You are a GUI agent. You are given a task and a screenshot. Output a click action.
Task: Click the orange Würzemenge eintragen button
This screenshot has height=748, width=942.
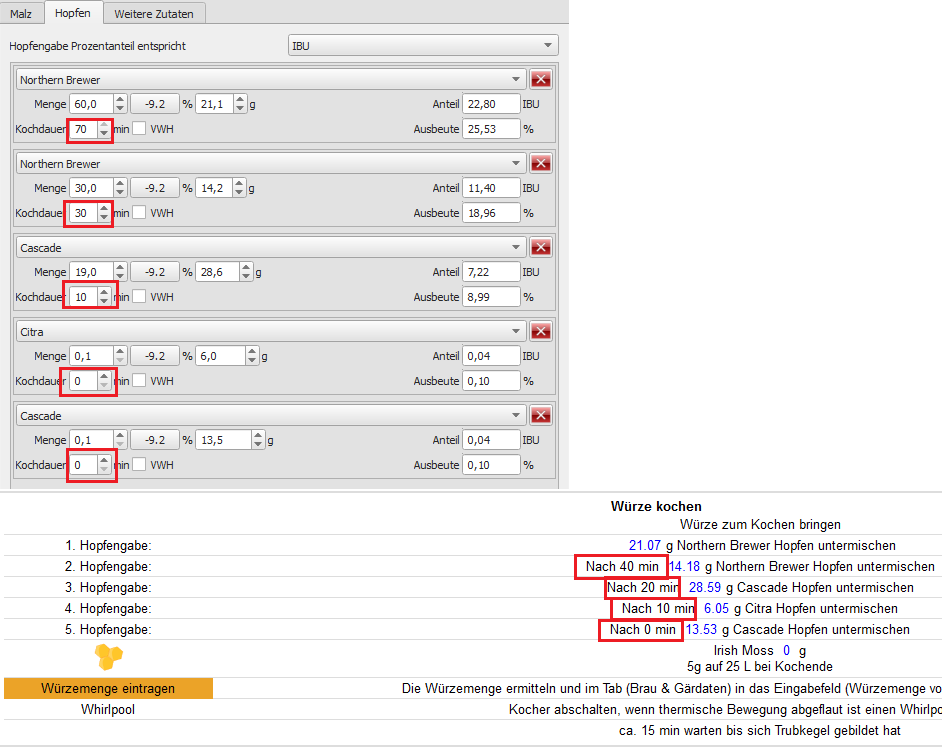tap(108, 688)
